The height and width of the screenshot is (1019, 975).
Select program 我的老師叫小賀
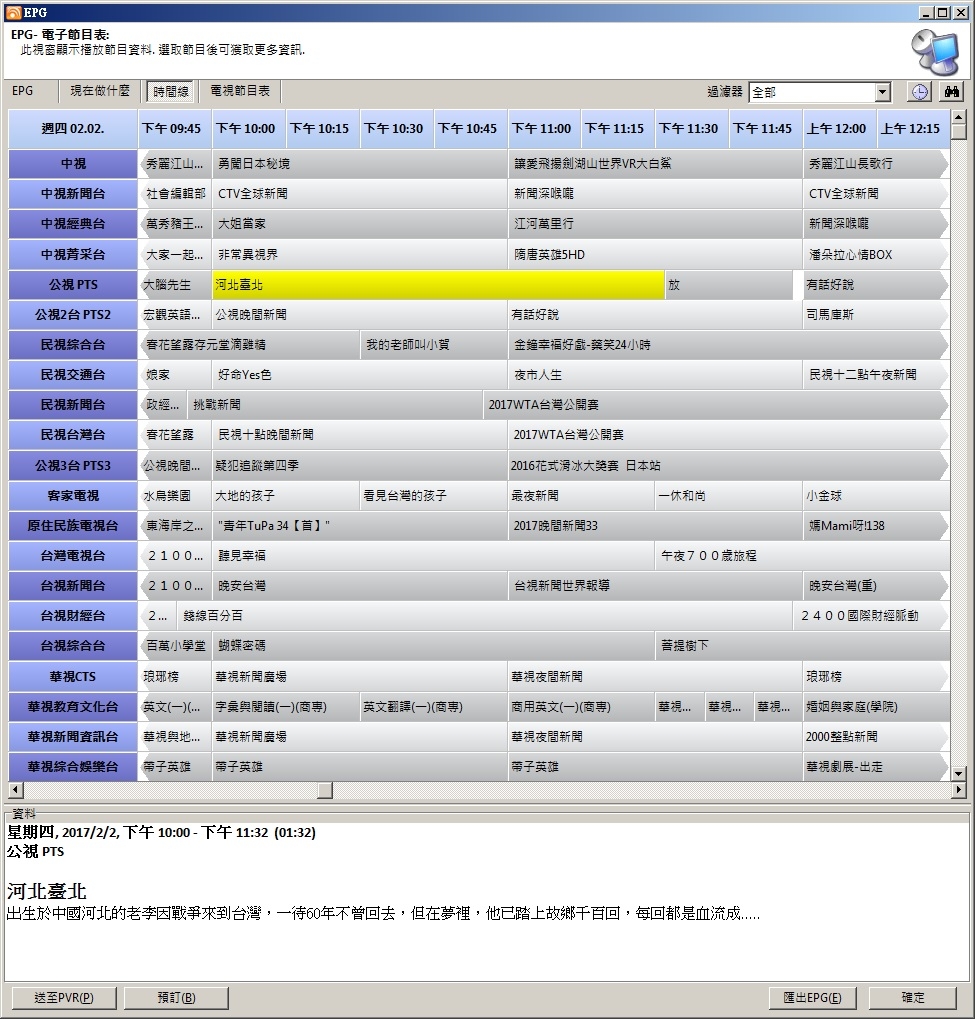434,344
